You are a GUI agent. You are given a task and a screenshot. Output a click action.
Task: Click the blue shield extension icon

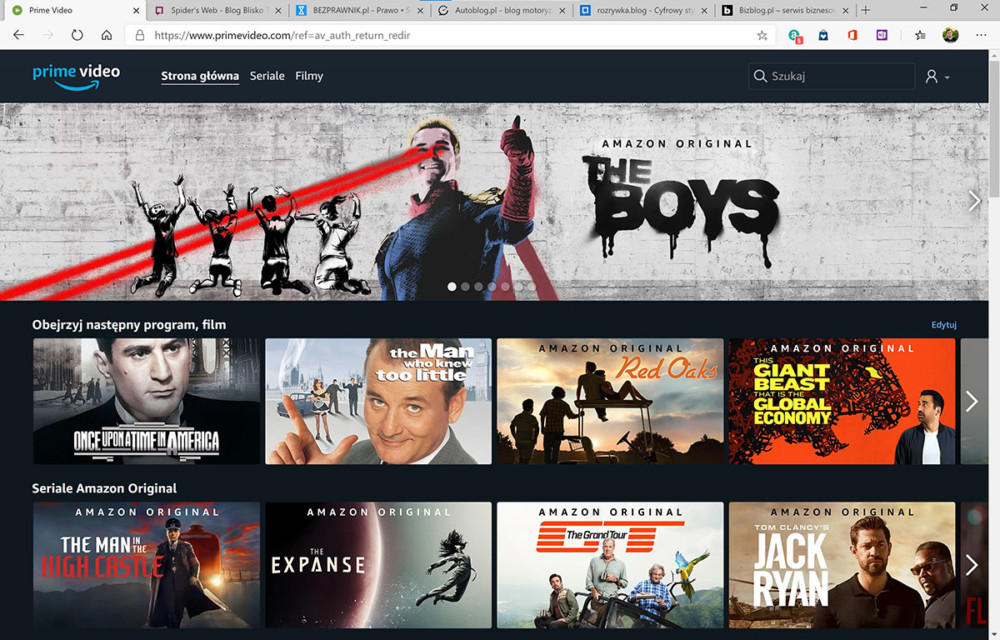coord(823,36)
